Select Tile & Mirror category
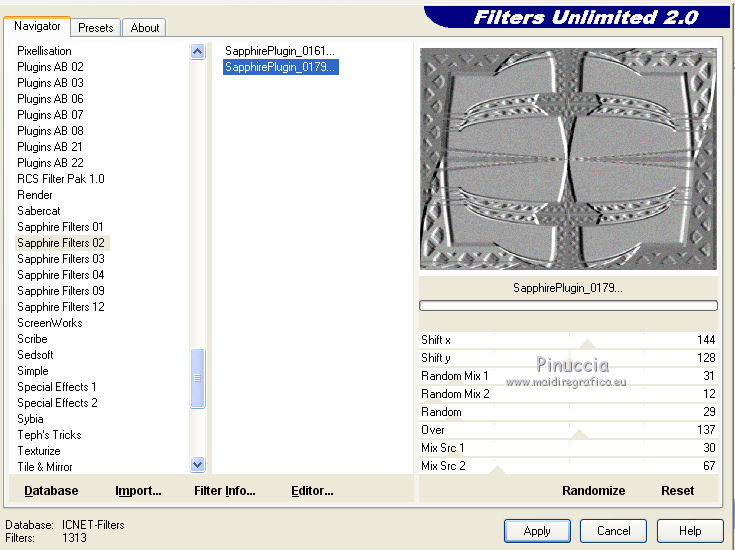Viewport: 735px width, 550px height. [45, 467]
